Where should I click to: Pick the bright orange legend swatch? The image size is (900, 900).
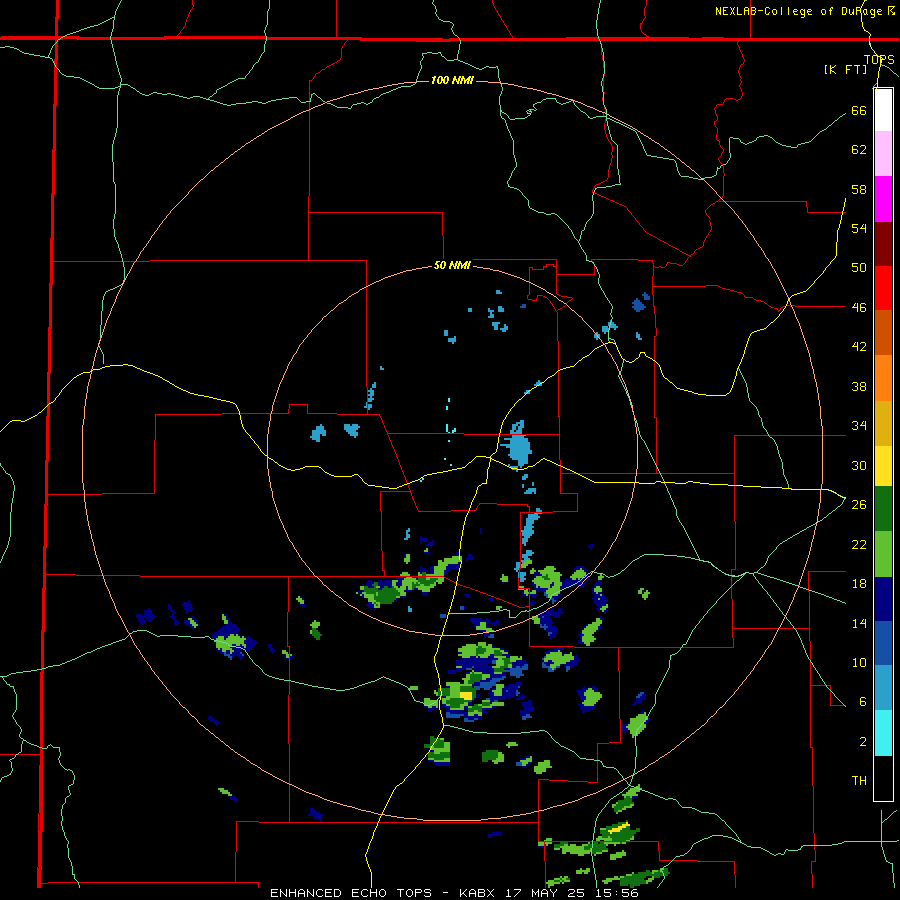tap(883, 378)
